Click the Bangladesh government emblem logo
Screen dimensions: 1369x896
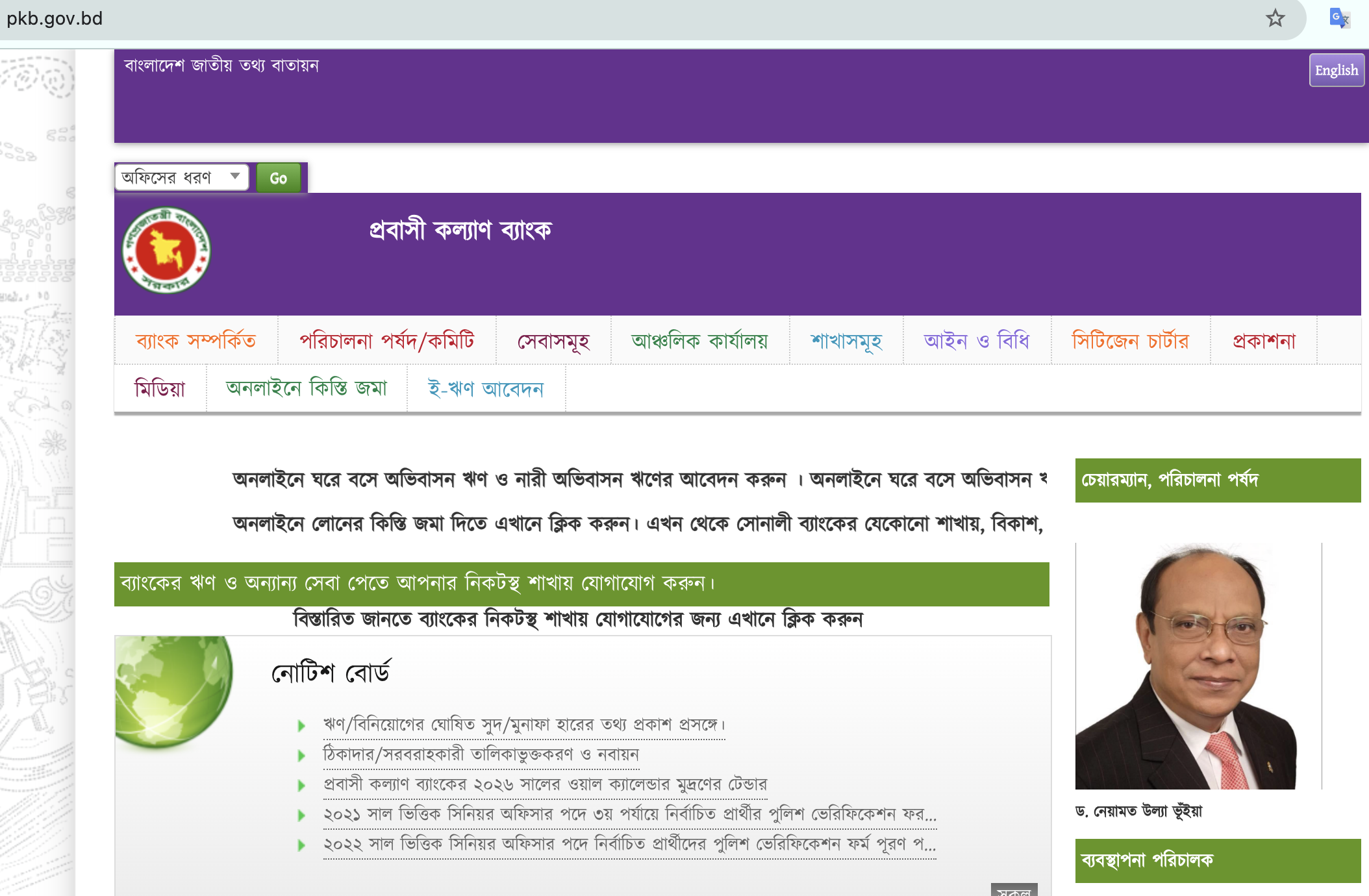(x=166, y=251)
